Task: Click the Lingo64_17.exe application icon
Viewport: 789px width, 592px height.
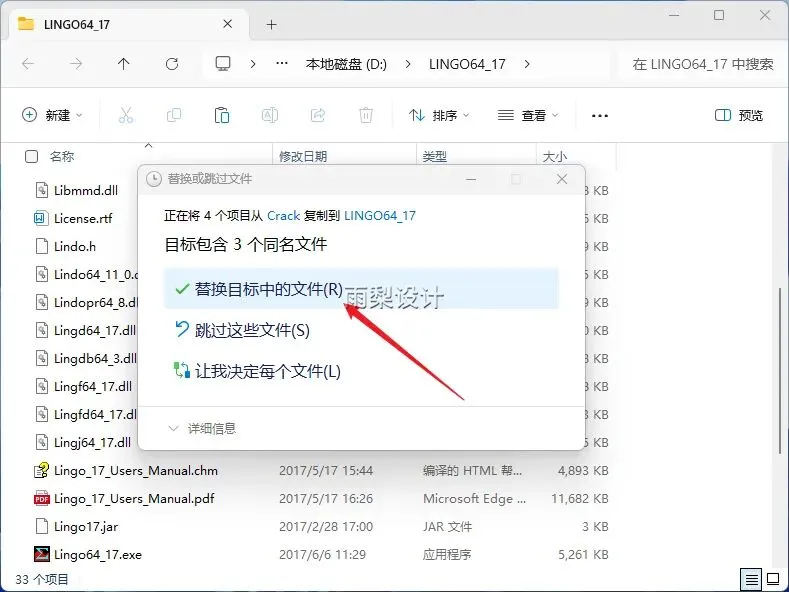Action: [41, 554]
